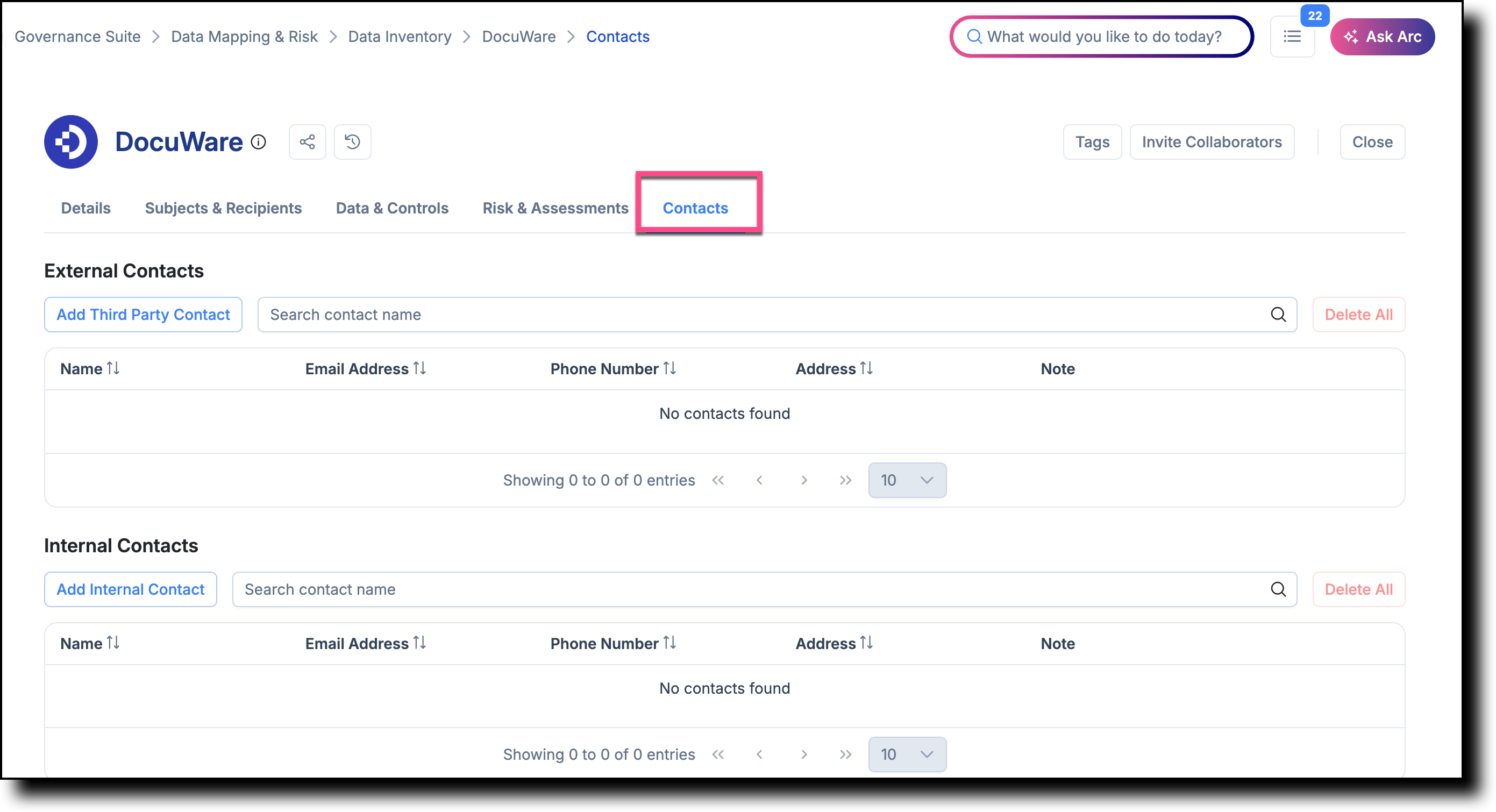Click Invite Collaborators button
This screenshot has width=1496, height=812.
pos(1212,142)
